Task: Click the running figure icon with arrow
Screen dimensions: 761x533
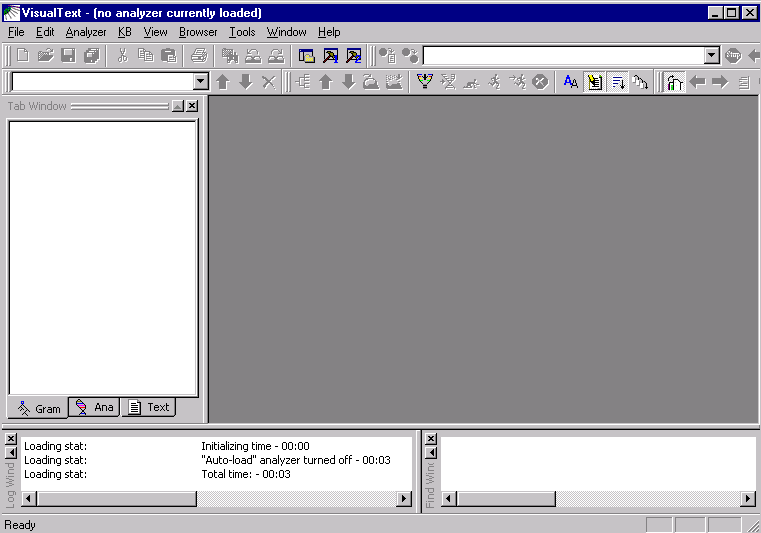Action: [x=517, y=82]
